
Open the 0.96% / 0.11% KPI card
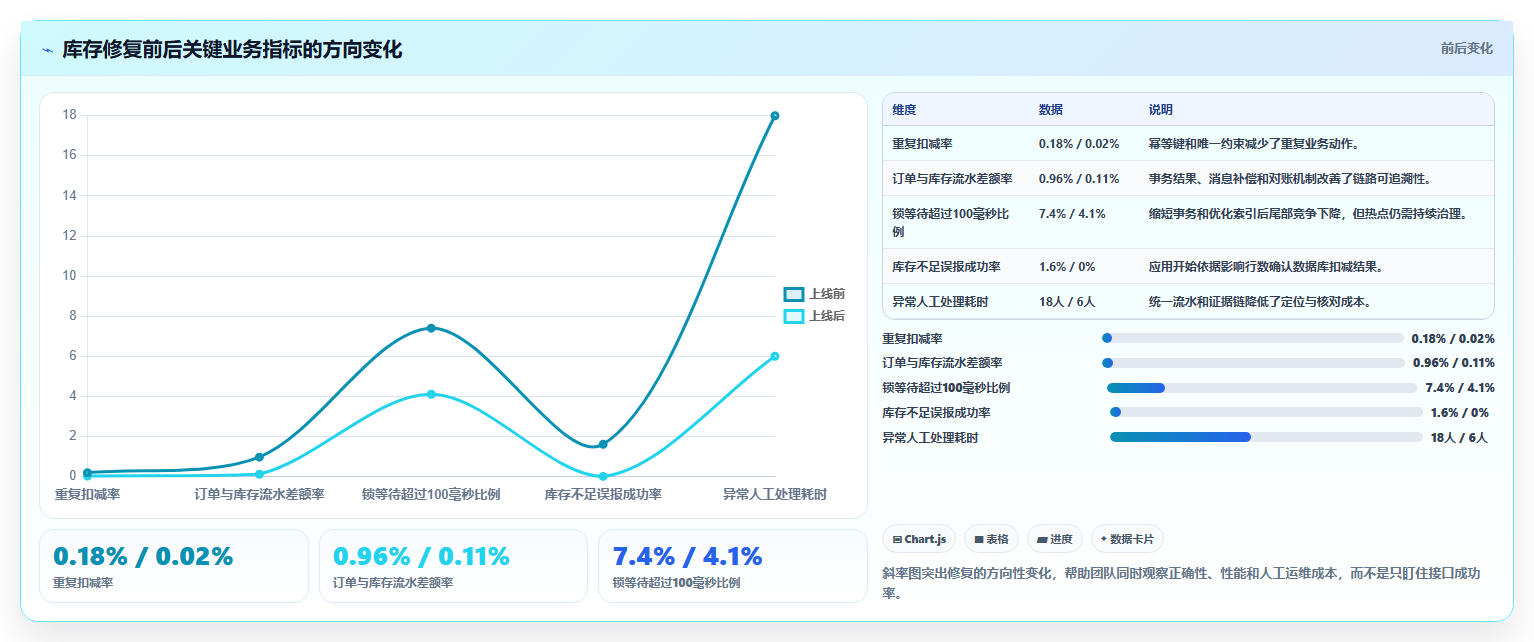453,566
